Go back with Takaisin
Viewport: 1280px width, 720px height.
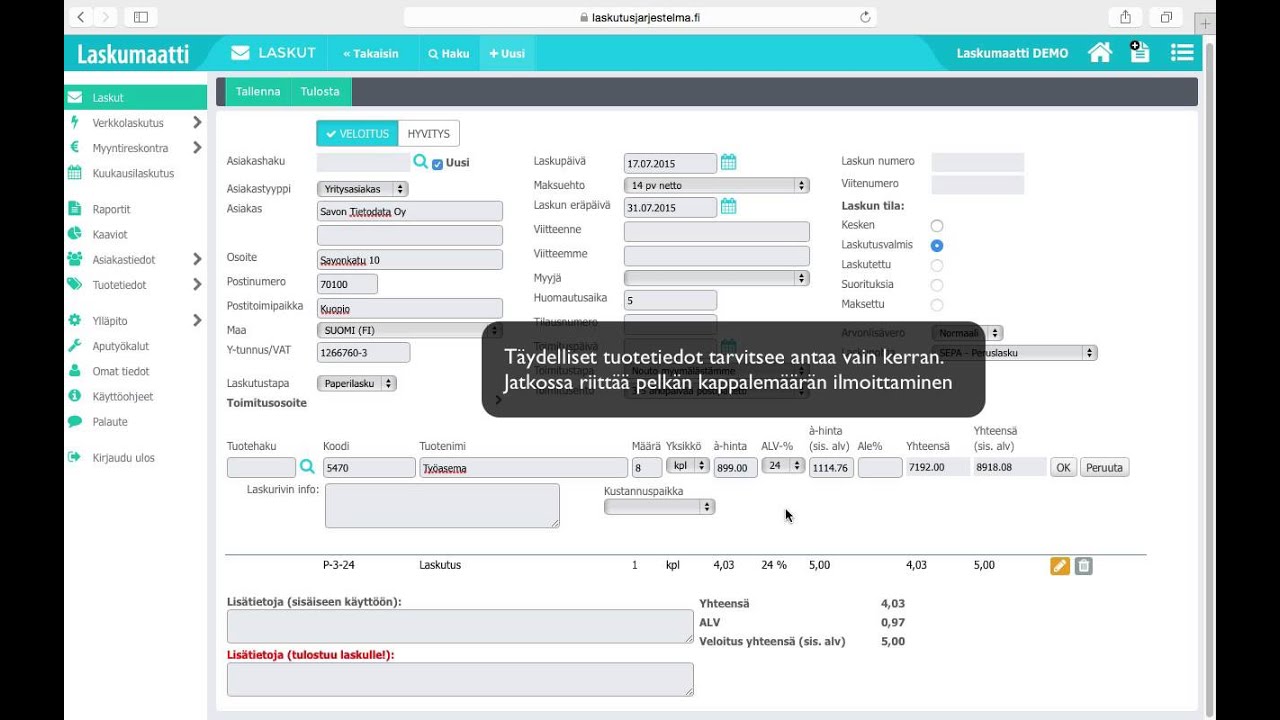(x=371, y=53)
